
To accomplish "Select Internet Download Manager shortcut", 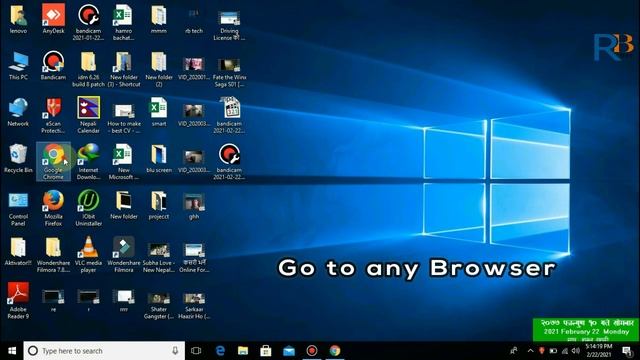I will 89,162.
